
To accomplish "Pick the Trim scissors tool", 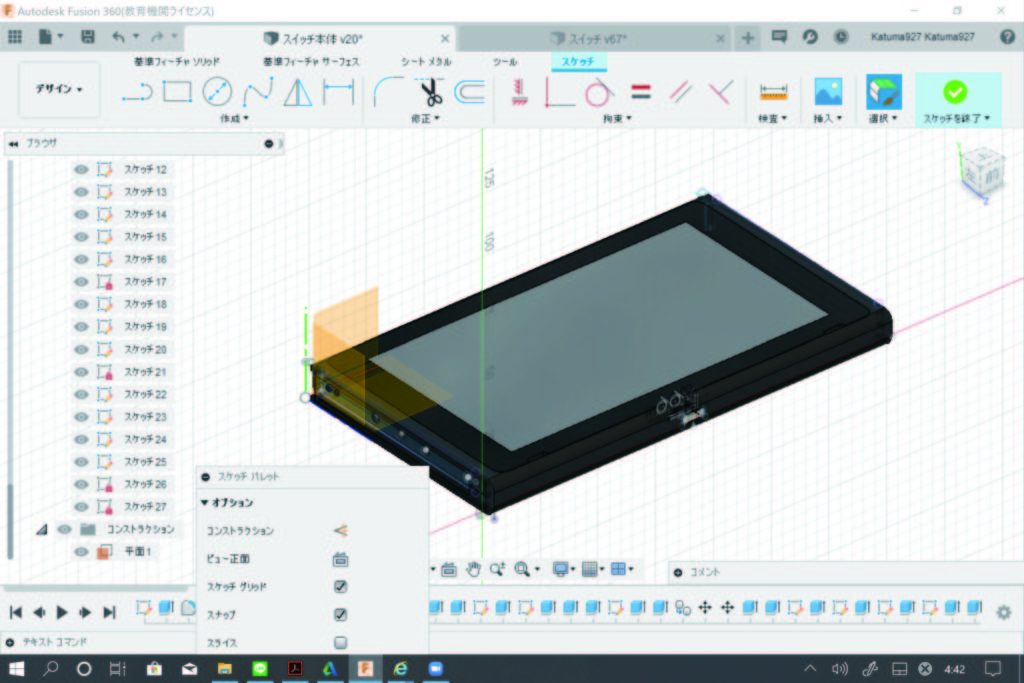I will pos(431,93).
